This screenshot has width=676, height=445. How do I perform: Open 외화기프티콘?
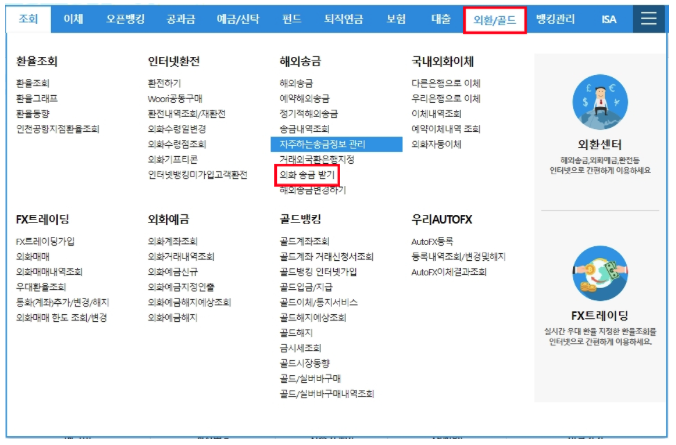(172, 160)
